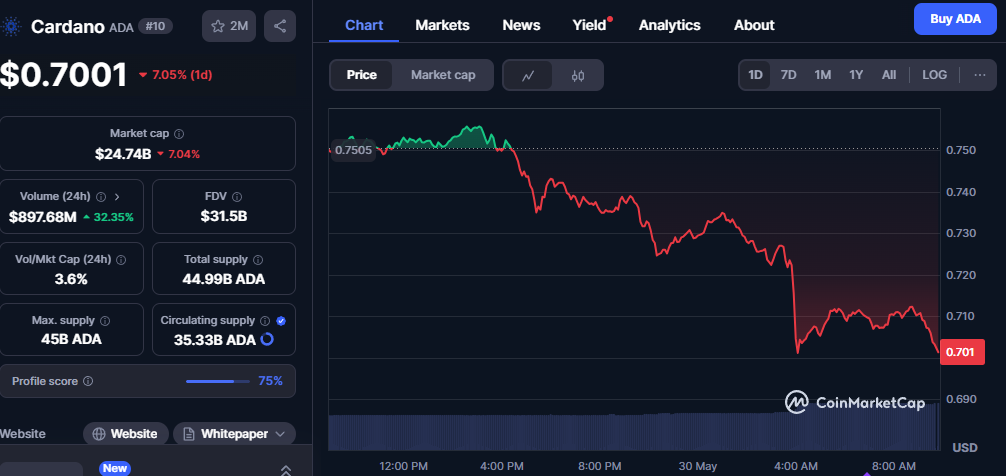Image resolution: width=1006 pixels, height=476 pixels.
Task: Show Total supply info icon
Action: (258, 260)
